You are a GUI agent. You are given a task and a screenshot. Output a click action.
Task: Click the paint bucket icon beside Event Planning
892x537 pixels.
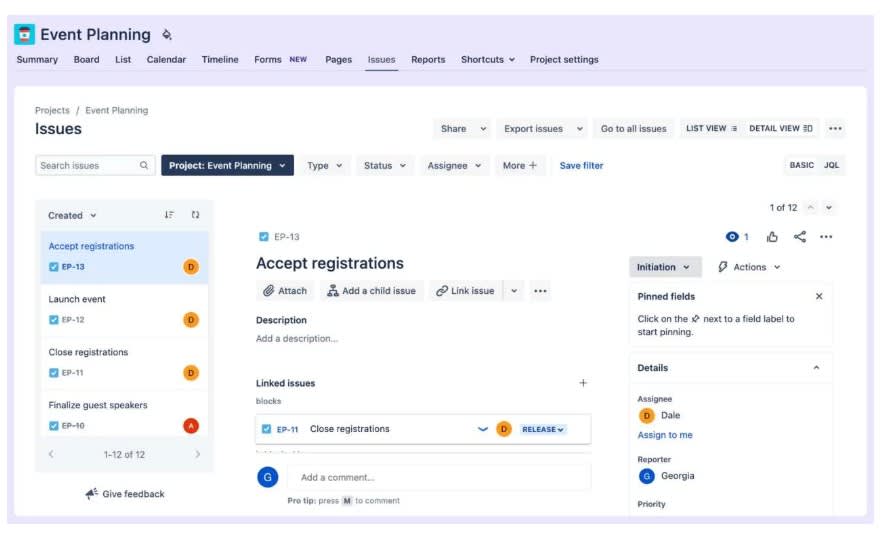click(167, 35)
